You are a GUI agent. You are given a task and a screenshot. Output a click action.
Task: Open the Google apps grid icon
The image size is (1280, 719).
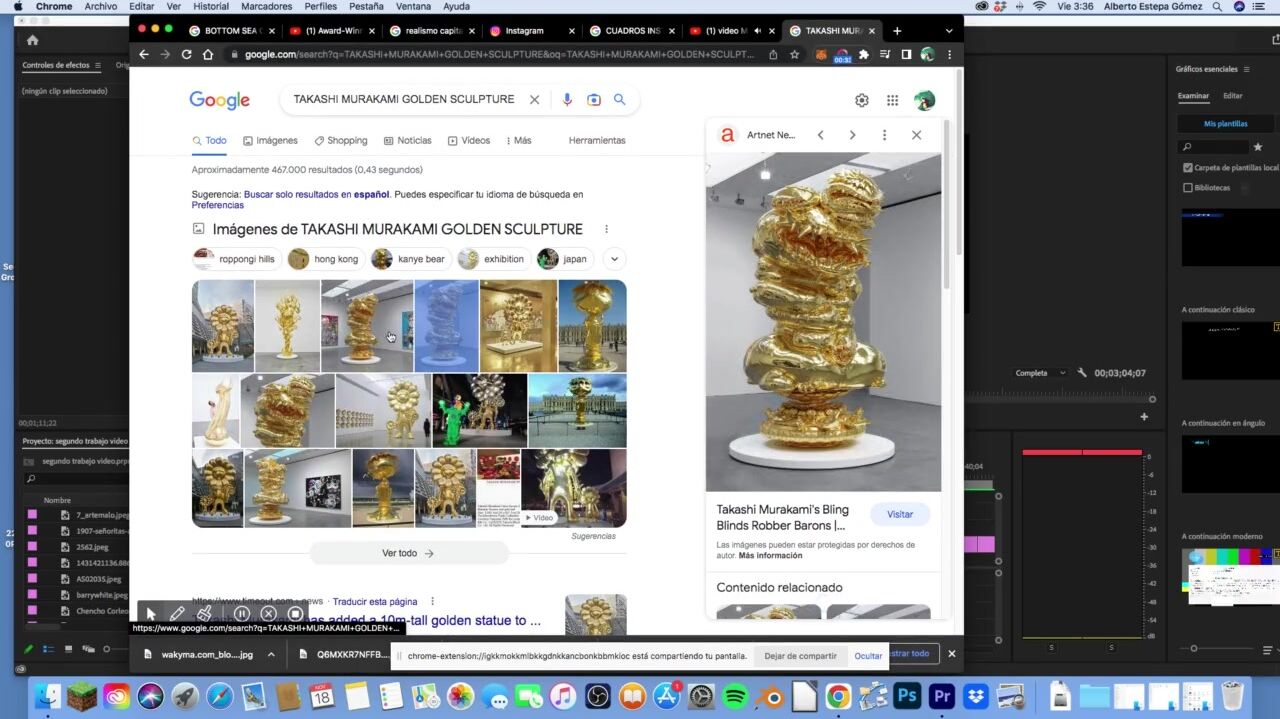[892, 100]
